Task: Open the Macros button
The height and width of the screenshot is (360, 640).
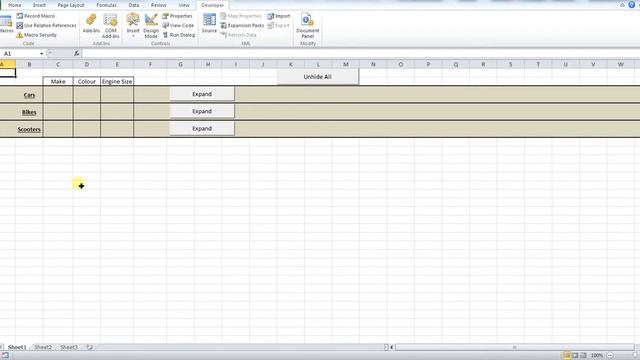Action: [6, 24]
